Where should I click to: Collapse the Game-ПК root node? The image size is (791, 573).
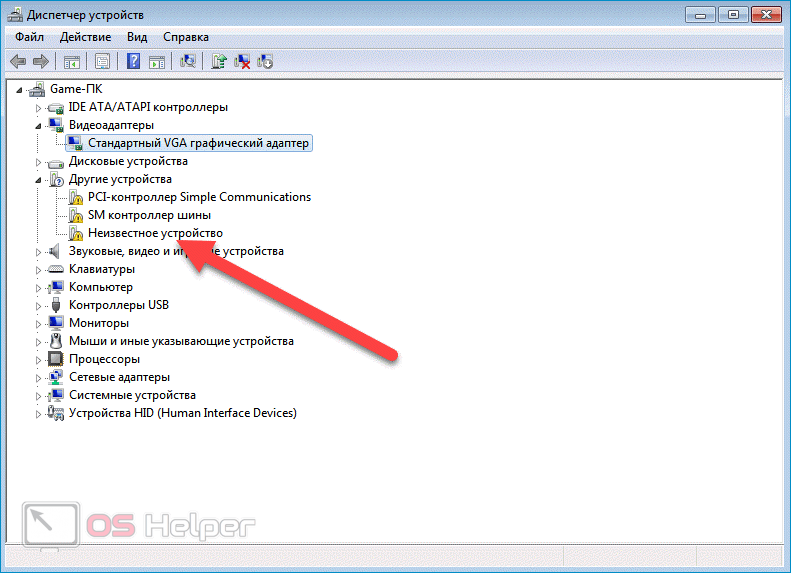19,90
